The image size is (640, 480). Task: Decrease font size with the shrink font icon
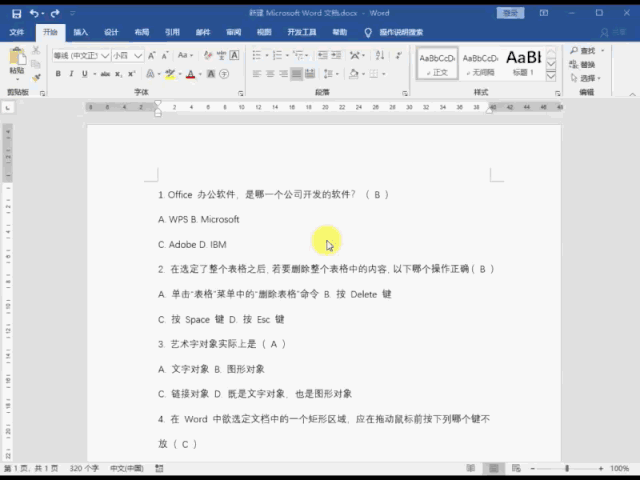coord(165,55)
